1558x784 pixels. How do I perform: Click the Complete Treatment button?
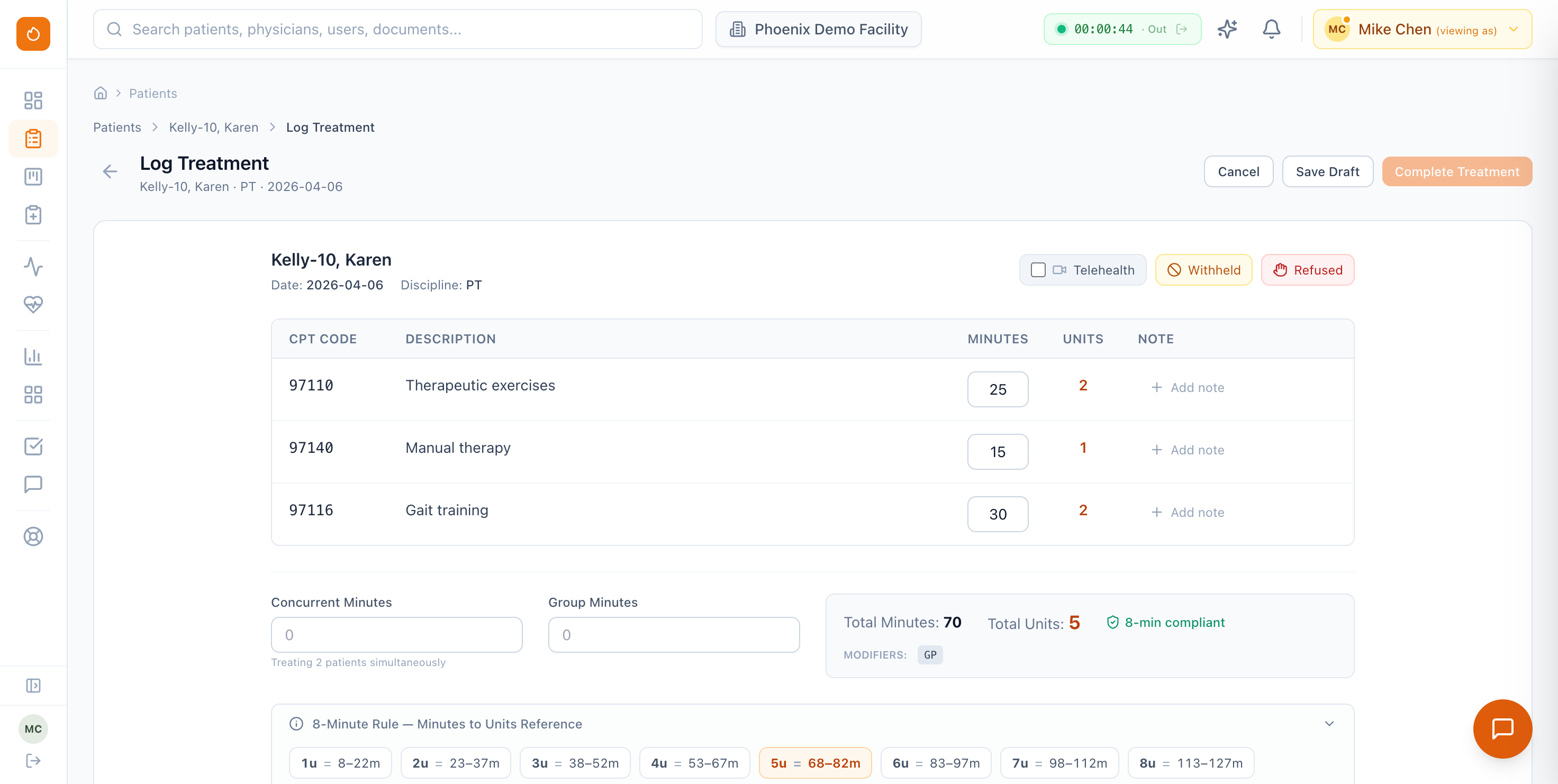tap(1457, 171)
